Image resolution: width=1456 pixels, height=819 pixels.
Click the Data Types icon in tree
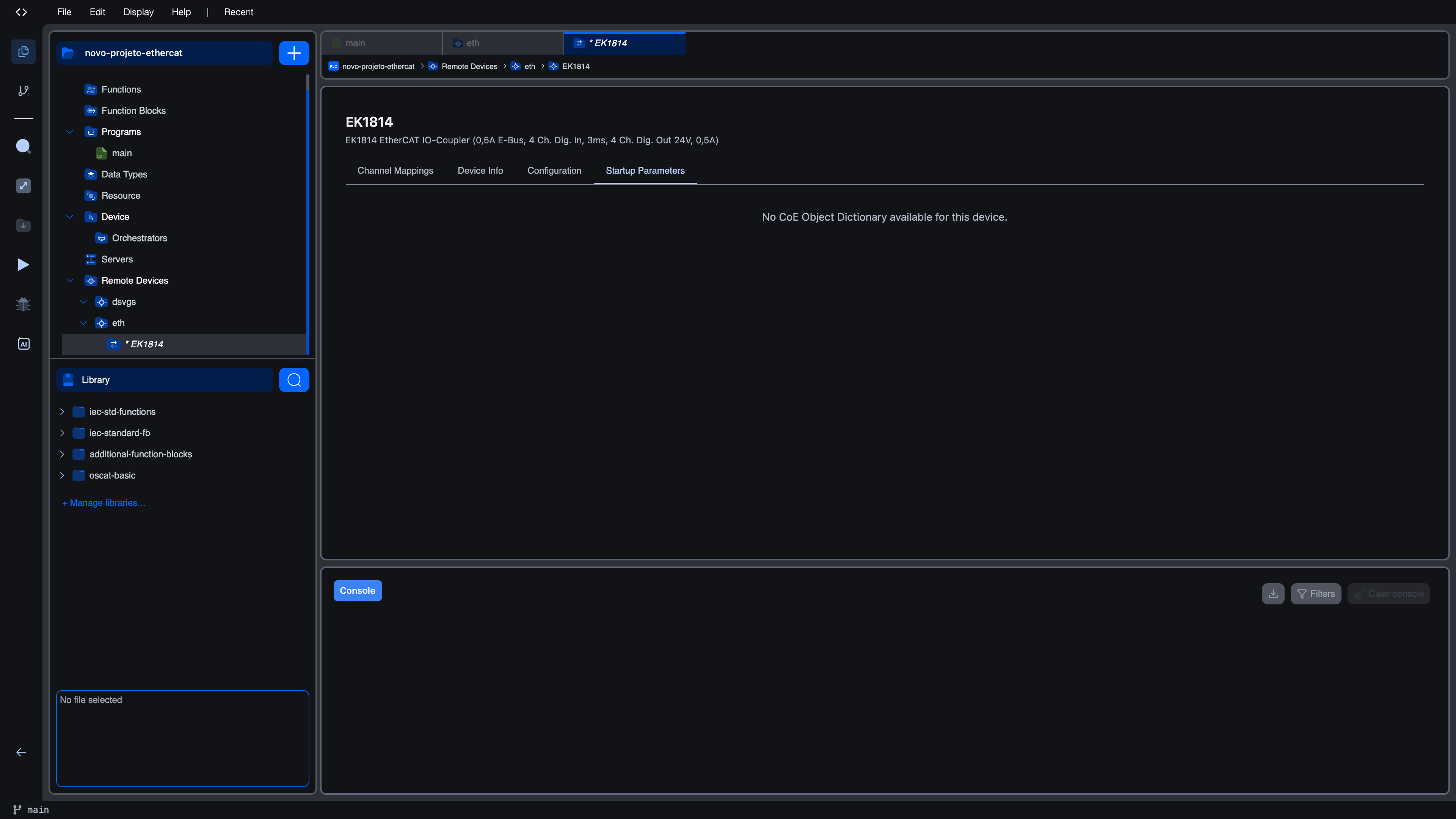pos(91,174)
